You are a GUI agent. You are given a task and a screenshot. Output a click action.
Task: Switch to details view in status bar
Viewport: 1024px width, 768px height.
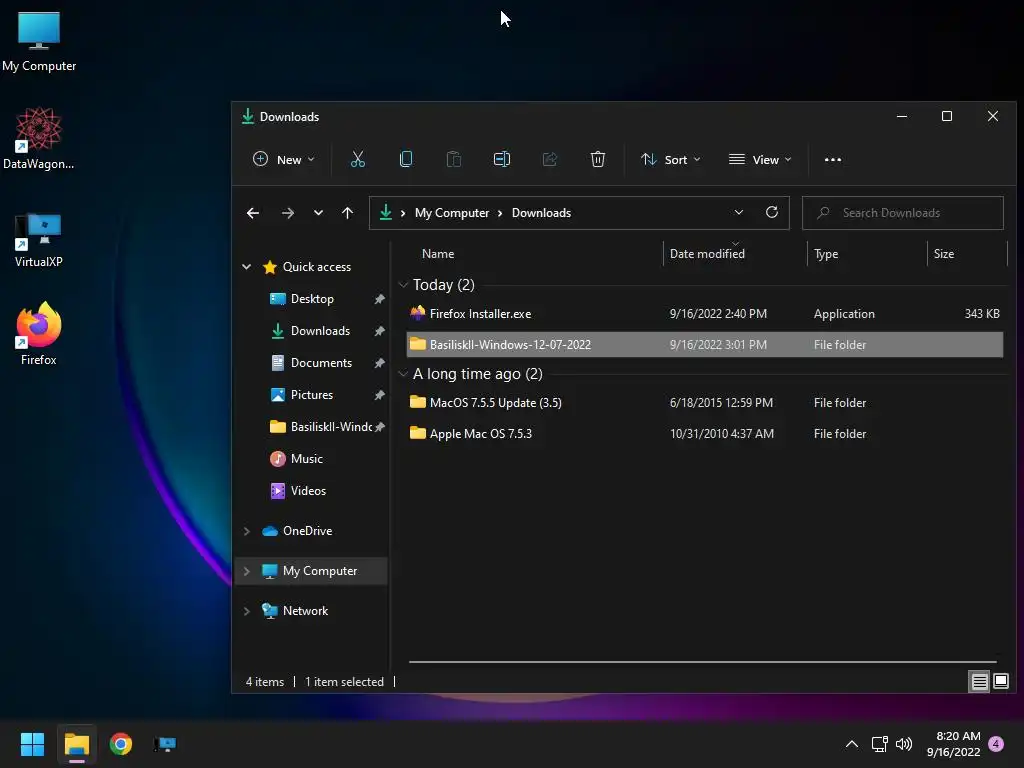pyautogui.click(x=979, y=682)
